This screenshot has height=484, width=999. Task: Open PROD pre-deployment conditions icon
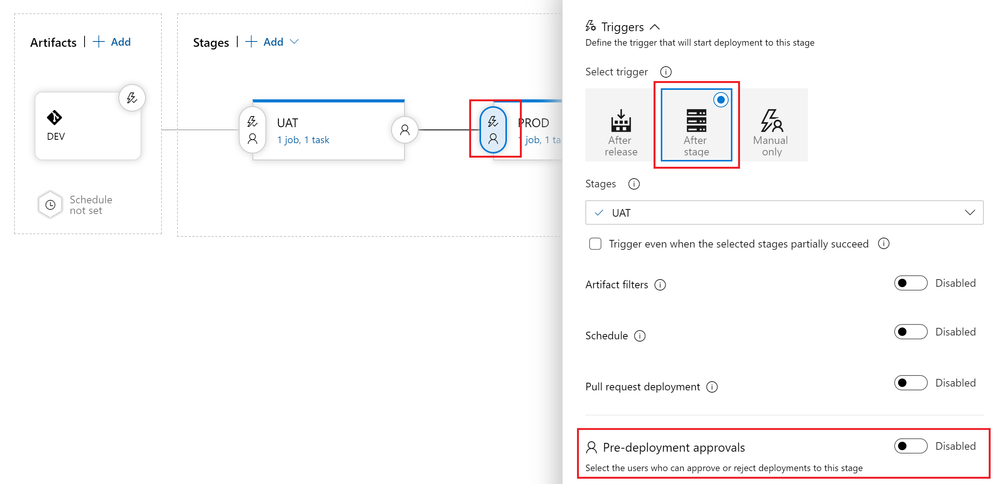pos(493,129)
